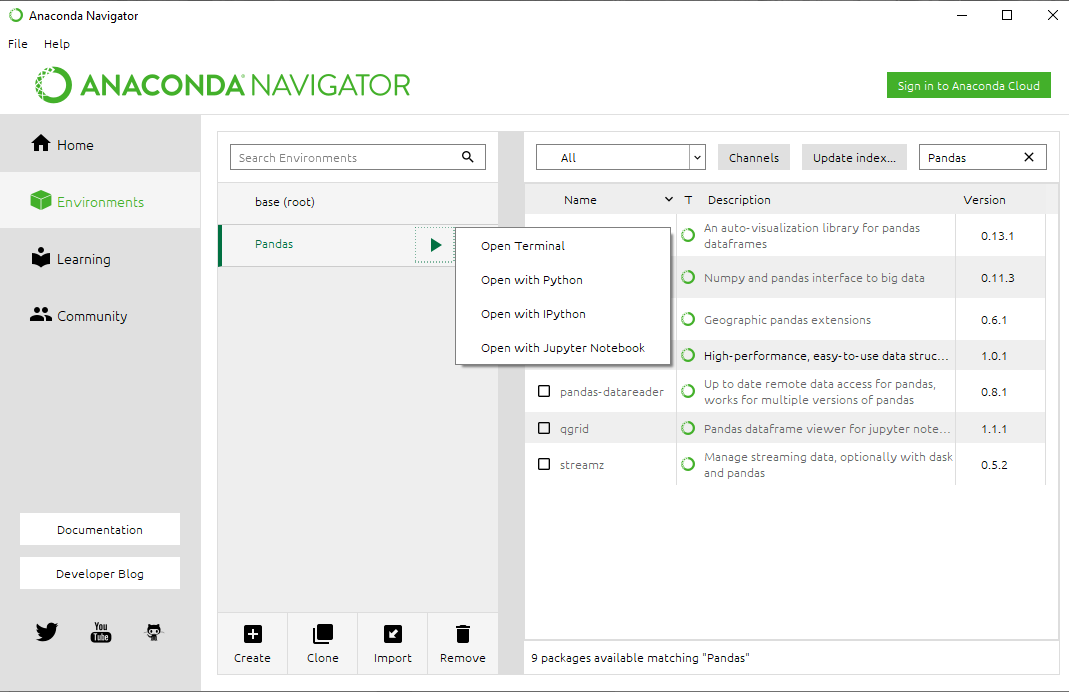The width and height of the screenshot is (1069, 692).
Task: Open the Twitter icon link
Action: pyautogui.click(x=47, y=632)
